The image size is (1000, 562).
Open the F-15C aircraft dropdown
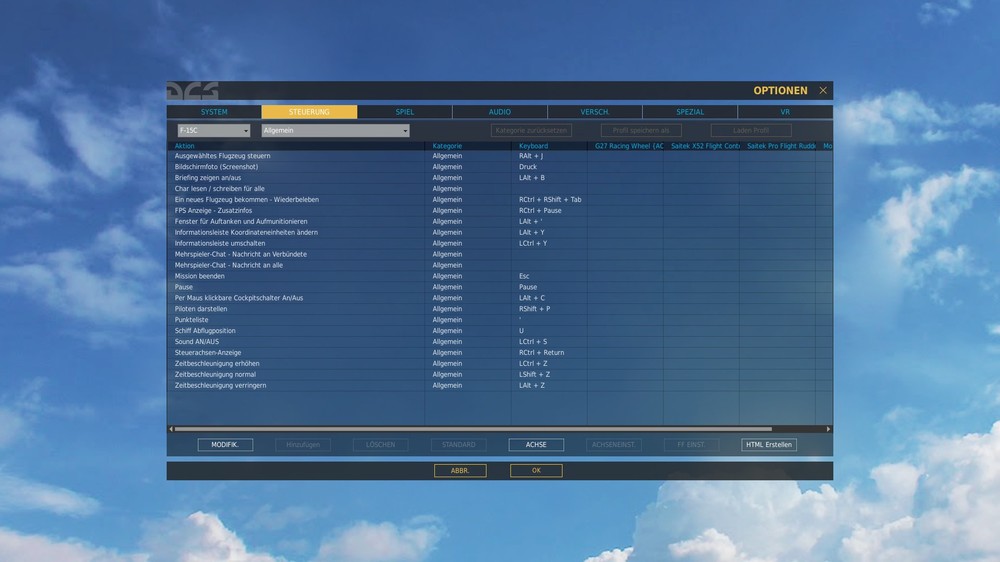click(x=214, y=130)
